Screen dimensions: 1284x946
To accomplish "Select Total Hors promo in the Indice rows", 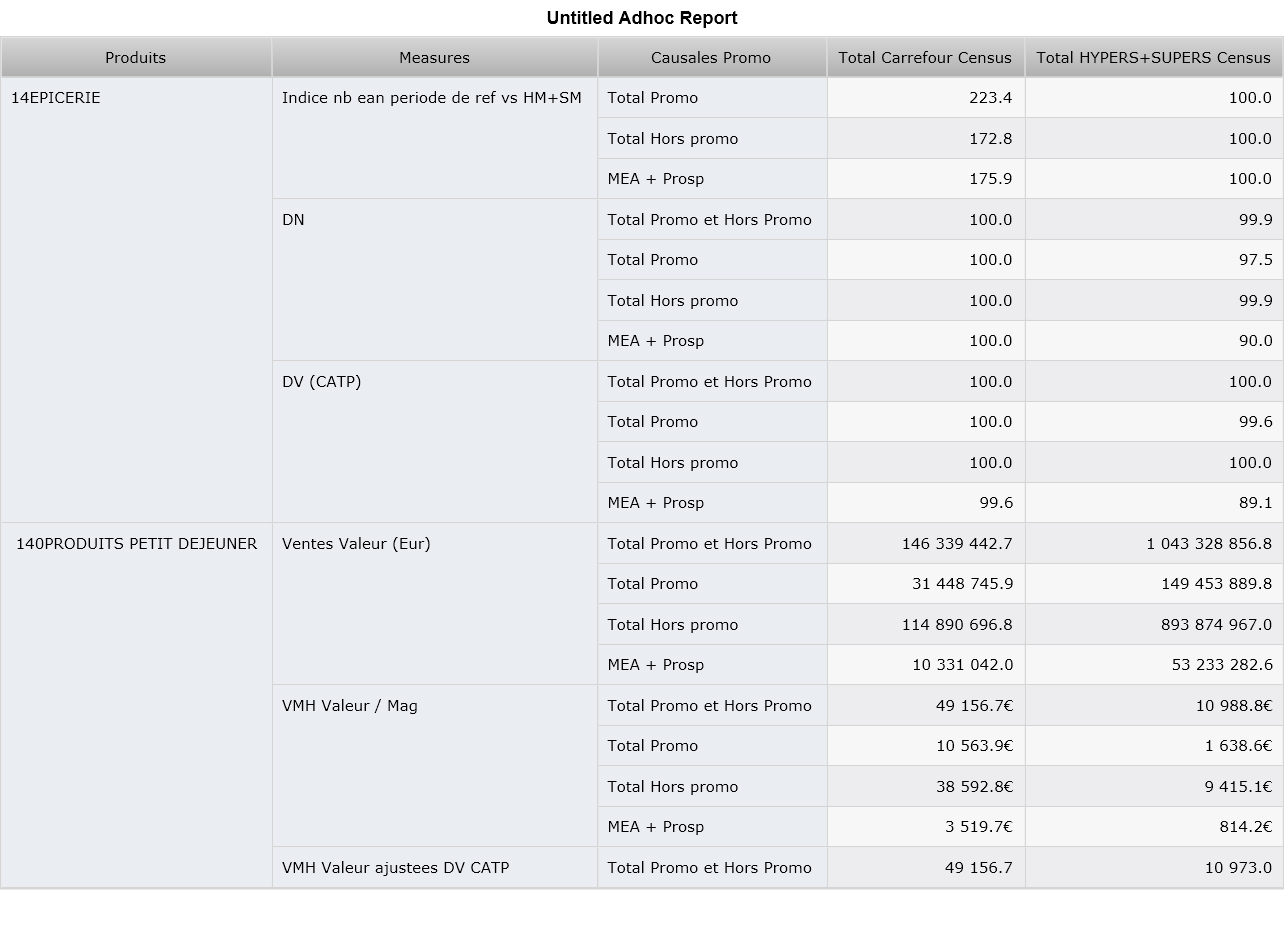I will 712,138.
